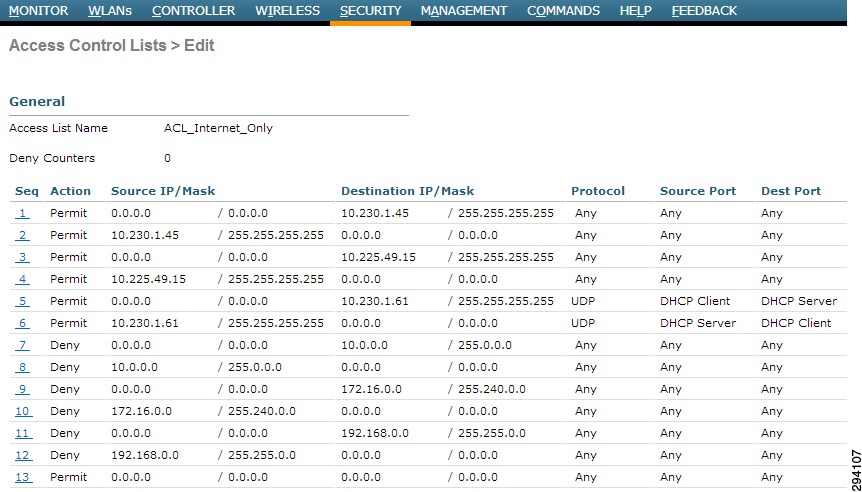Open ACL rule sequence 1
This screenshot has width=862, height=492.
(22, 213)
